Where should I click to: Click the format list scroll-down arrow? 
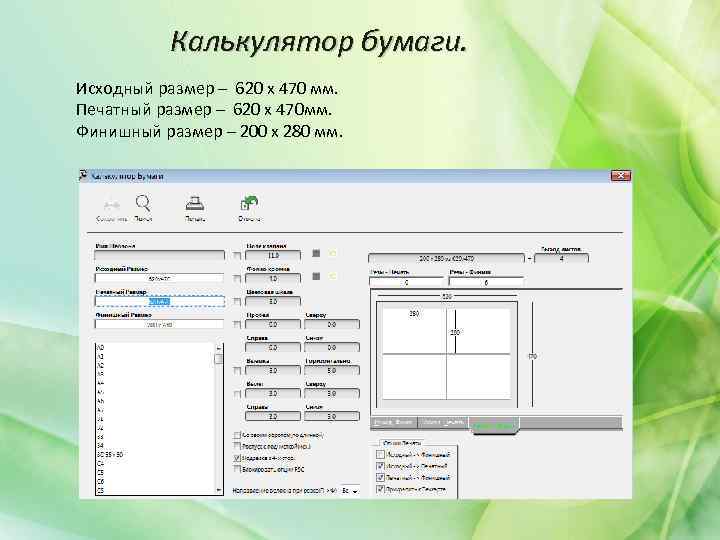tap(219, 490)
